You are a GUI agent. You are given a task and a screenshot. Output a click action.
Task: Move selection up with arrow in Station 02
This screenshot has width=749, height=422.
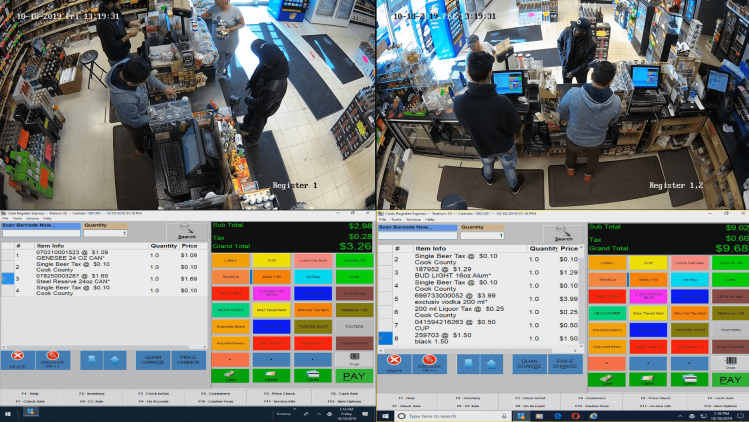115,360
